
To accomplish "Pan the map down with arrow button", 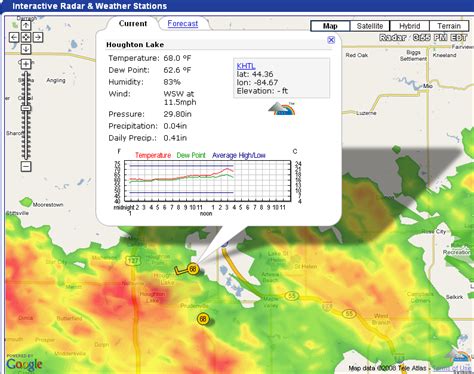I will pos(26,49).
